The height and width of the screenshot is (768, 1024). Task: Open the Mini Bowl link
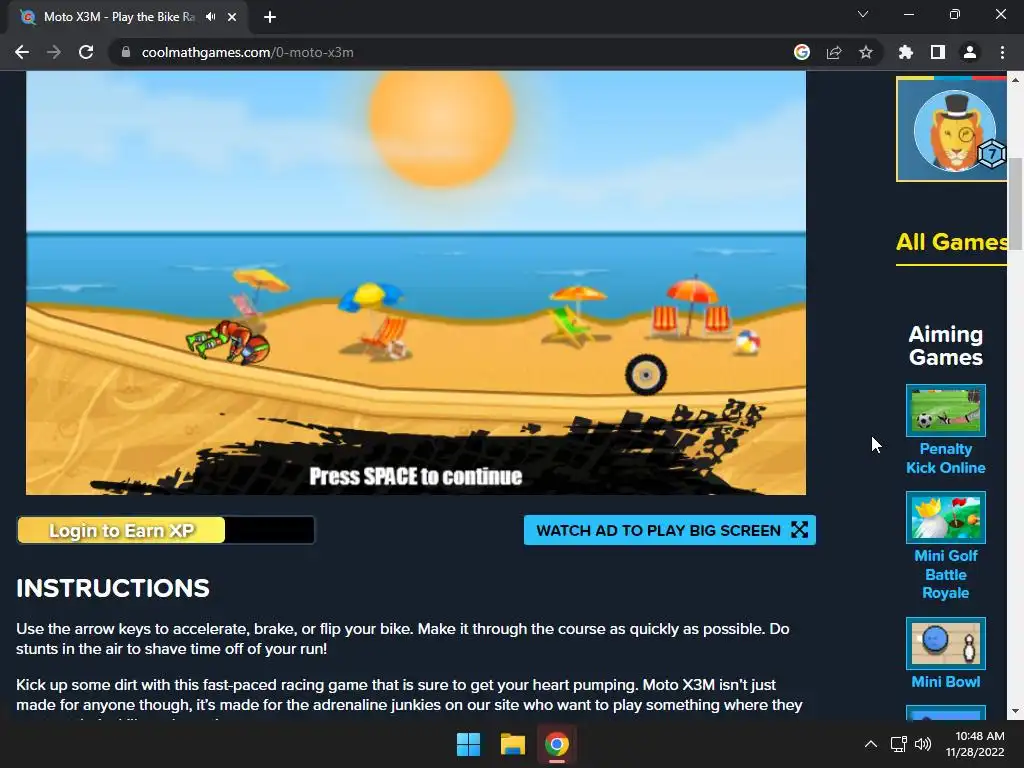coord(946,682)
